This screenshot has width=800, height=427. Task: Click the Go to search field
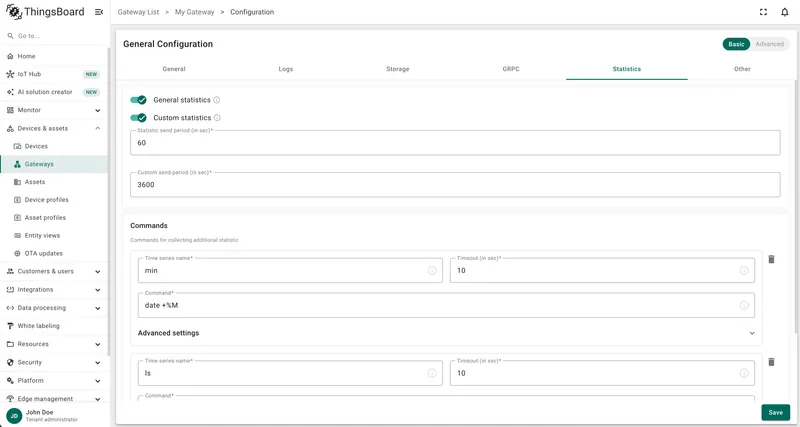pos(56,36)
